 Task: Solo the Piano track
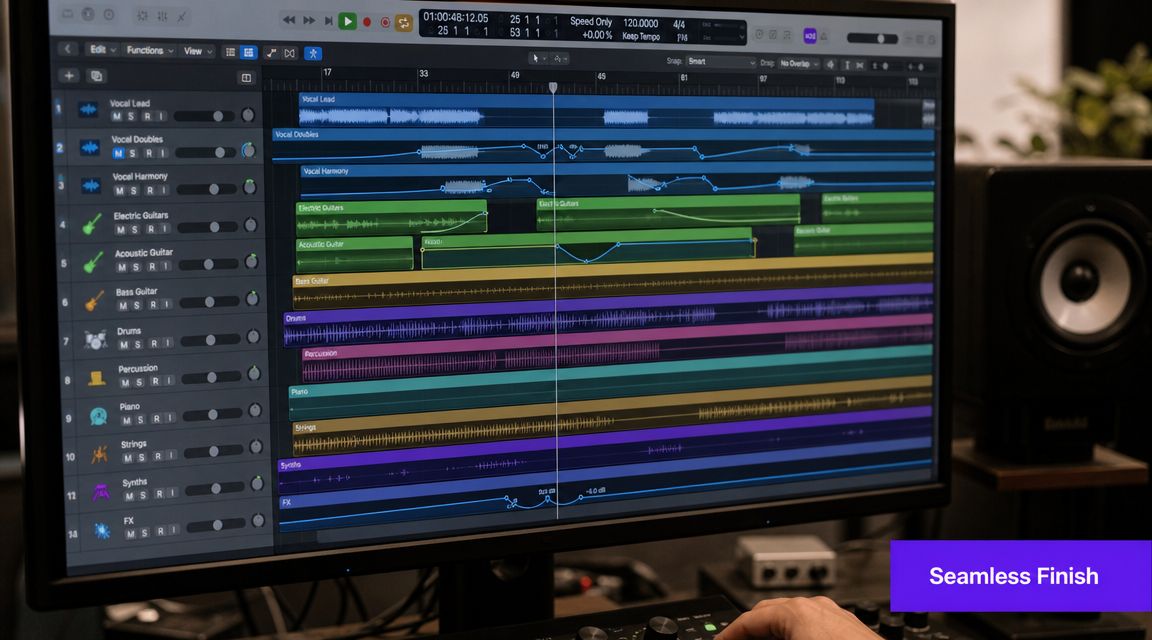141,420
